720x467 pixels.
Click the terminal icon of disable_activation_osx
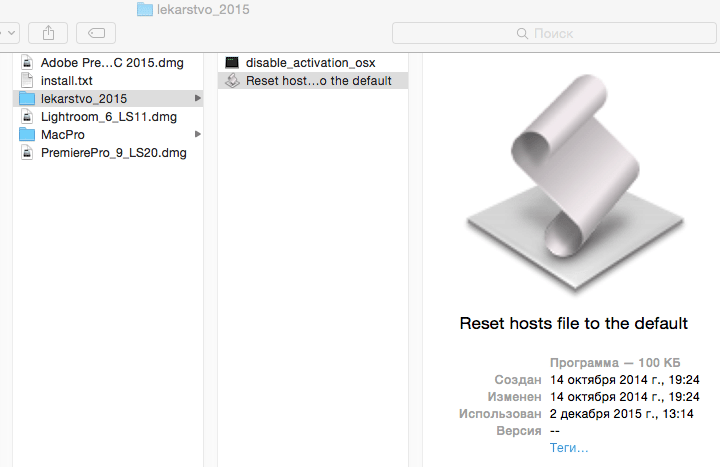[x=232, y=62]
